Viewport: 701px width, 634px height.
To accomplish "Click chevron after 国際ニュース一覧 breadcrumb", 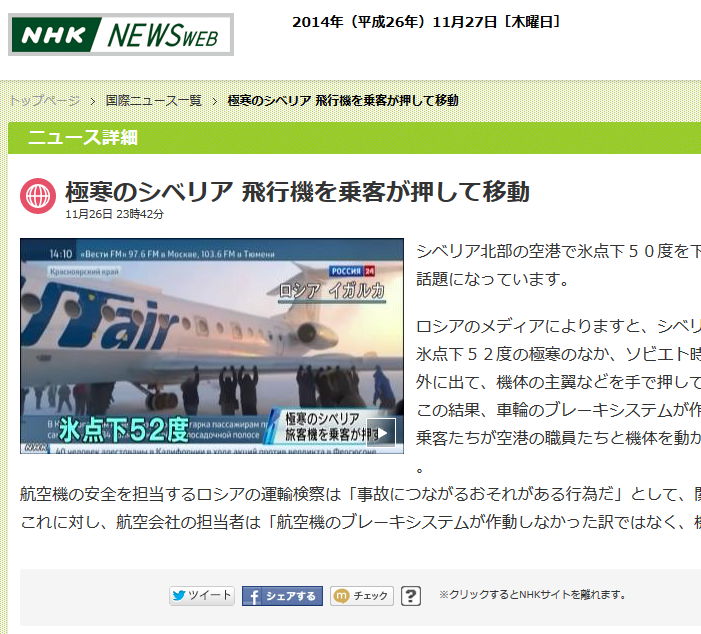I will click(x=215, y=101).
